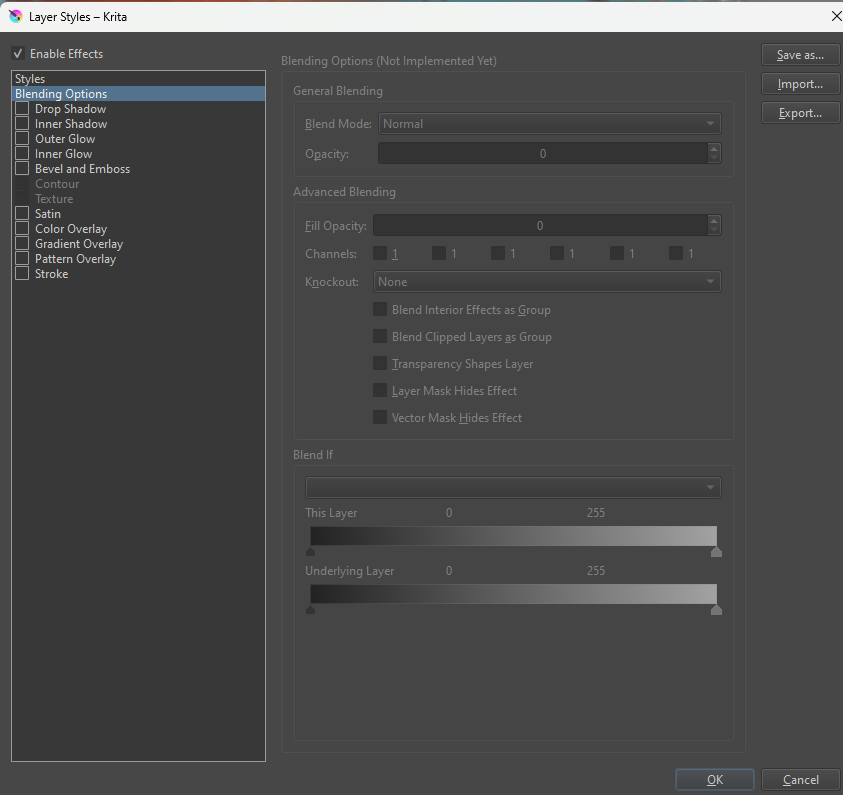Click the This Layer gradient slider
Viewport: 843px width, 795px height.
513,536
